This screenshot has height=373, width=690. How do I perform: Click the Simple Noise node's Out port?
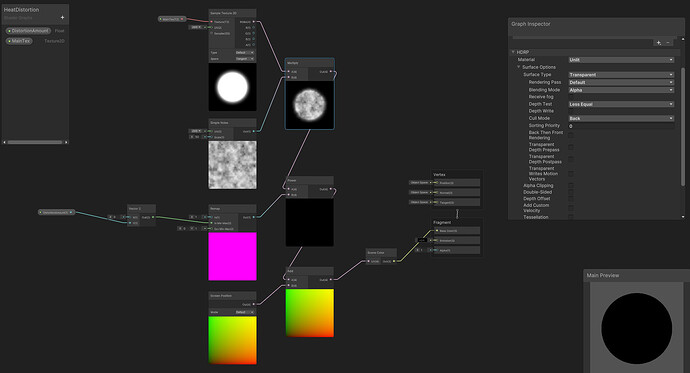pyautogui.click(x=254, y=131)
